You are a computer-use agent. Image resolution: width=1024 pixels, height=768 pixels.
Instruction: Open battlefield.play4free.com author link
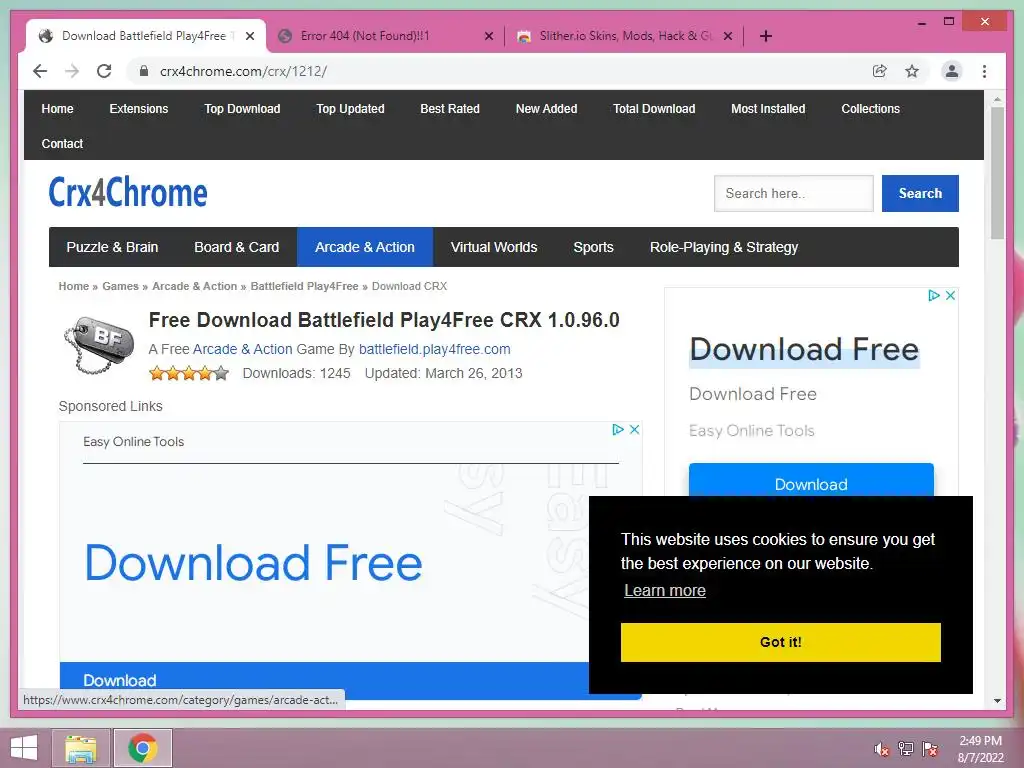pos(434,349)
